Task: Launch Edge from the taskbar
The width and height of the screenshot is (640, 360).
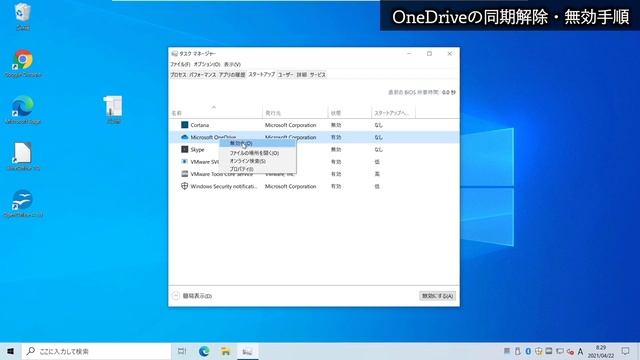Action: [204, 351]
